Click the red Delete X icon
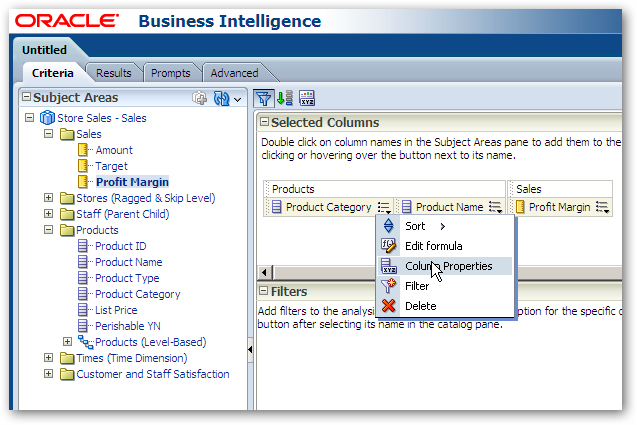This screenshot has height=425, width=637. 388,306
